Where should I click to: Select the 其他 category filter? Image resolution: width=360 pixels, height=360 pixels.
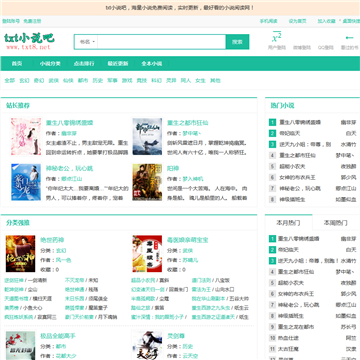(215, 80)
